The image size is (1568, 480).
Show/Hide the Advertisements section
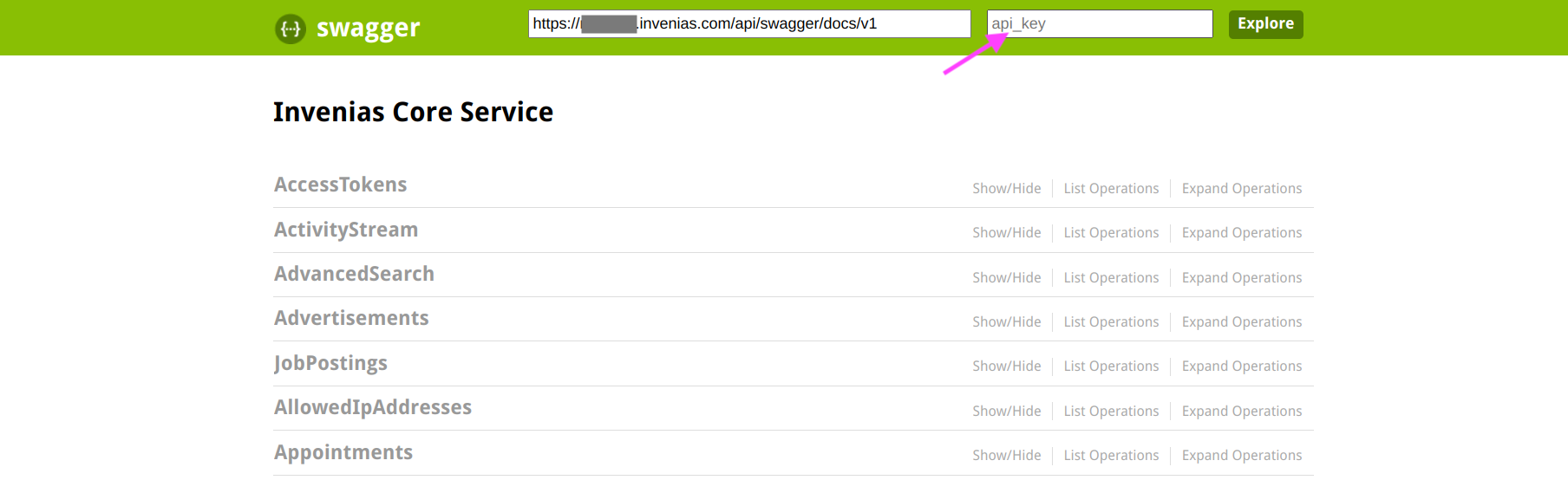(1007, 322)
